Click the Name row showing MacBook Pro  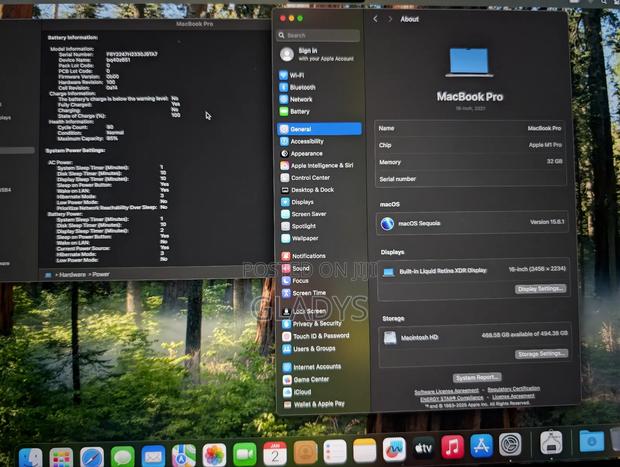coord(470,128)
